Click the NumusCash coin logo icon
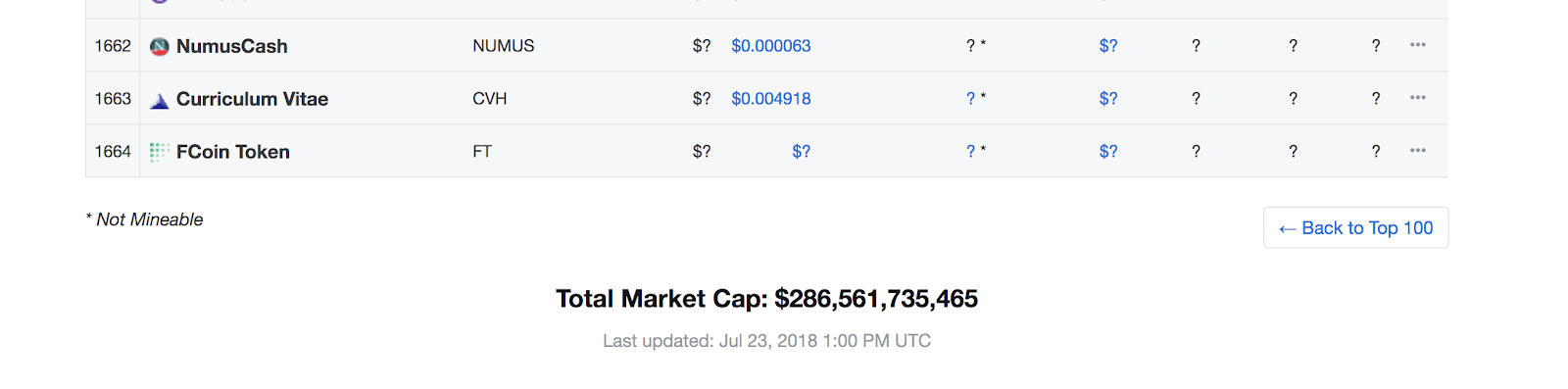 (x=159, y=46)
